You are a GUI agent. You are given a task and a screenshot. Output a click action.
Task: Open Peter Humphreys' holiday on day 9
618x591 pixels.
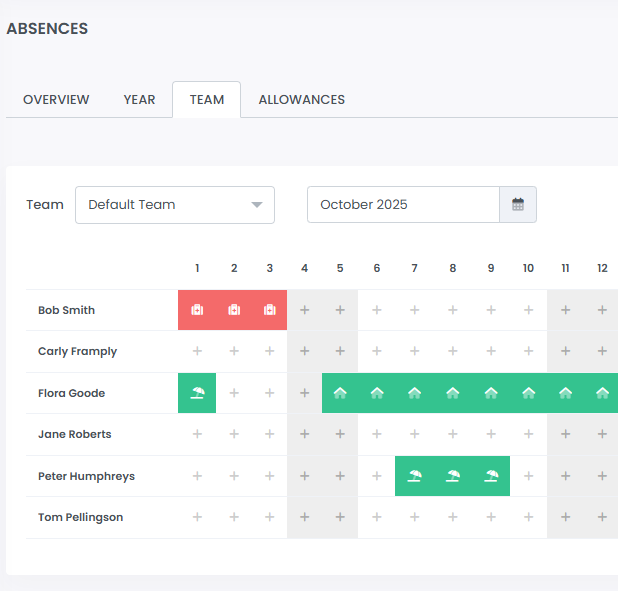[x=490, y=476]
